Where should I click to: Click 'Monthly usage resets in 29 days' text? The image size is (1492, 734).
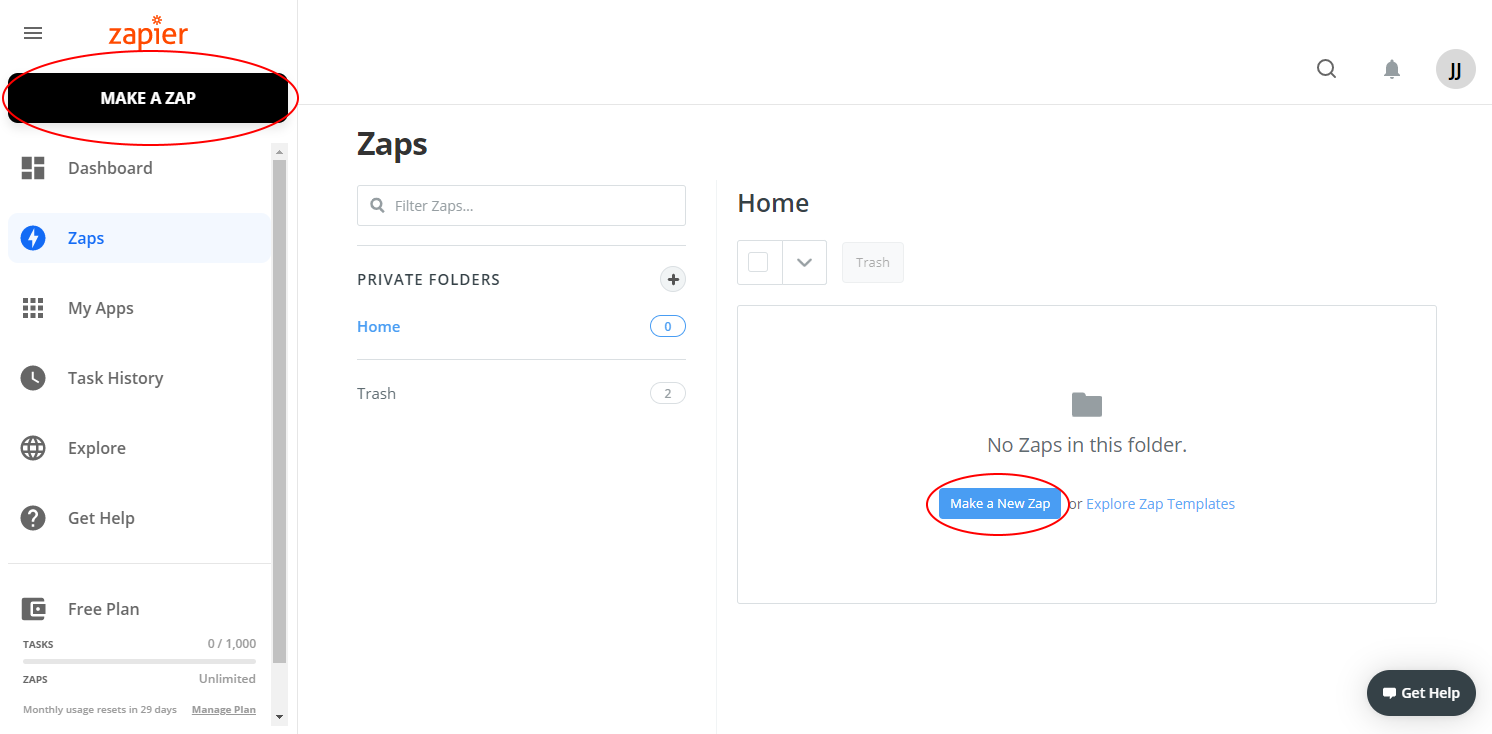point(100,710)
